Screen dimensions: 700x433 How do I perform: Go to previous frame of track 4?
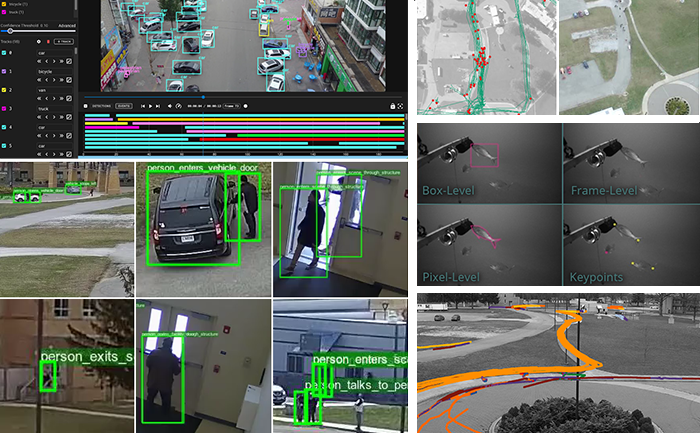point(47,135)
